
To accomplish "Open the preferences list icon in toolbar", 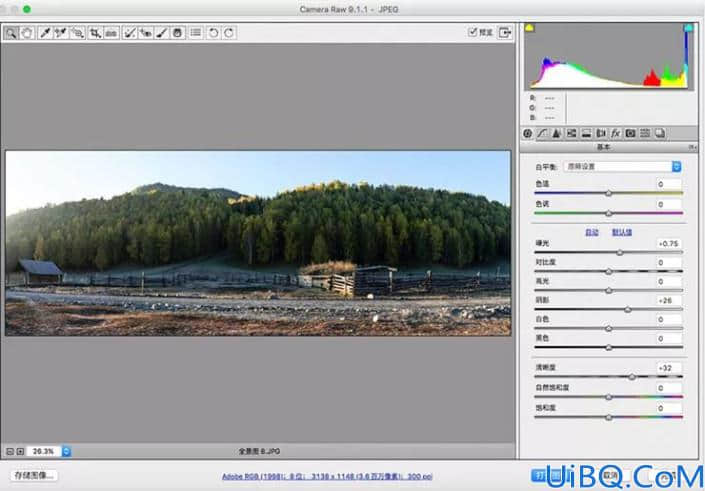I will [x=196, y=33].
